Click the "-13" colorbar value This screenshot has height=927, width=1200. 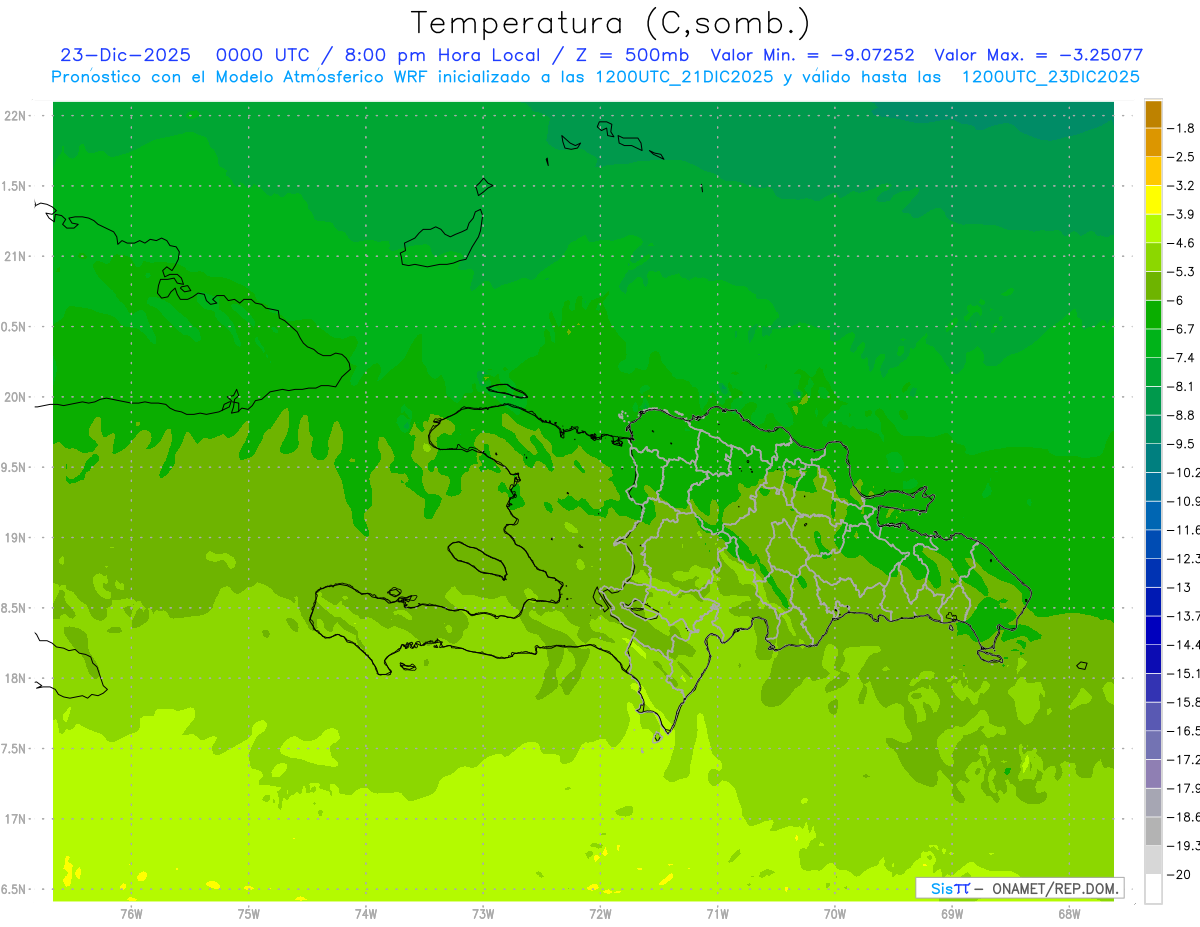(x=1179, y=588)
